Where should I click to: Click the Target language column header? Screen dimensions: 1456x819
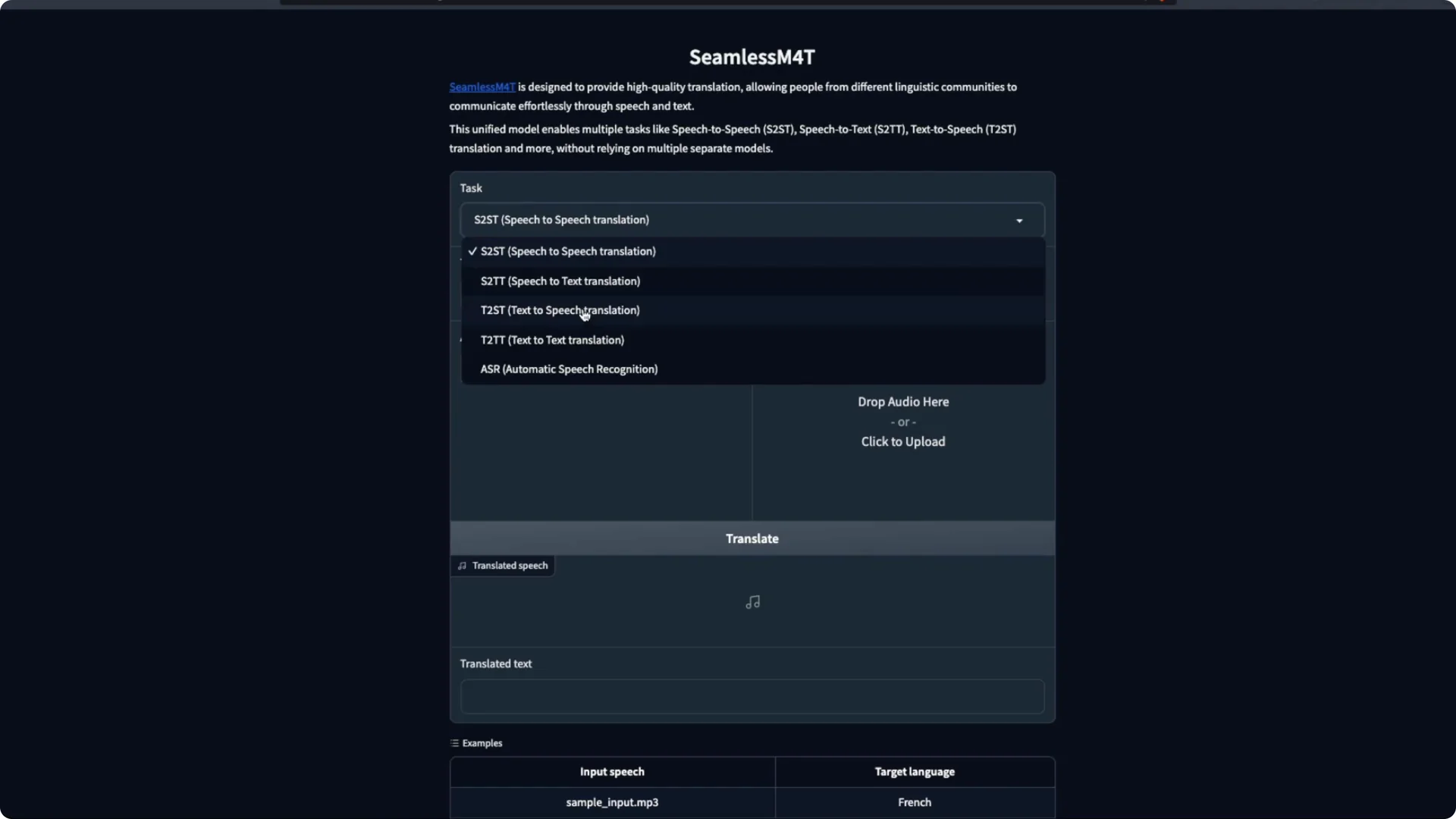[x=914, y=771]
